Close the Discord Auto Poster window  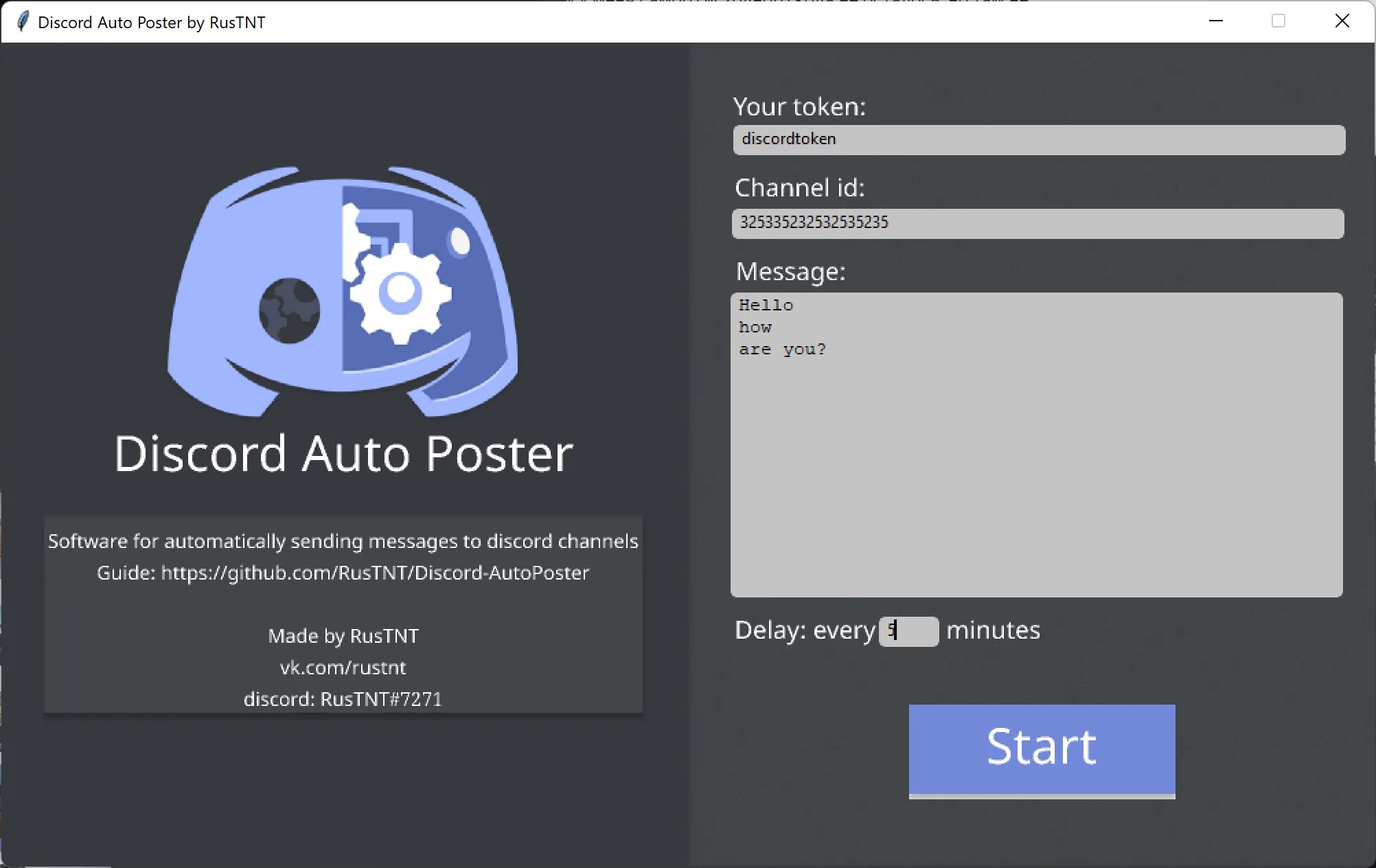[x=1342, y=21]
